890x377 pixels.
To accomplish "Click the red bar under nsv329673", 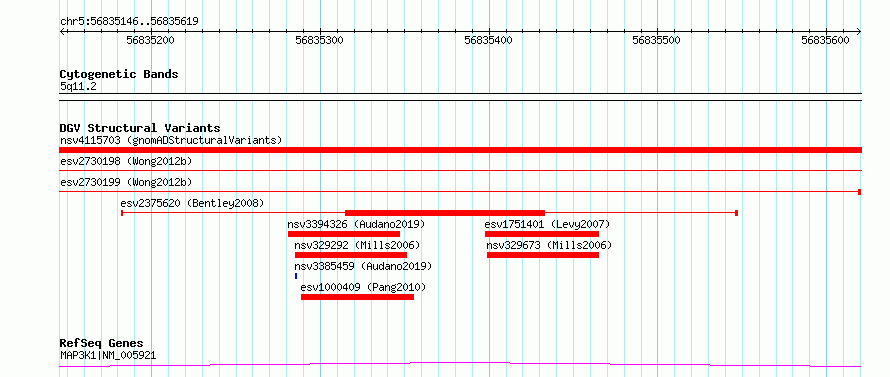I will (543, 255).
